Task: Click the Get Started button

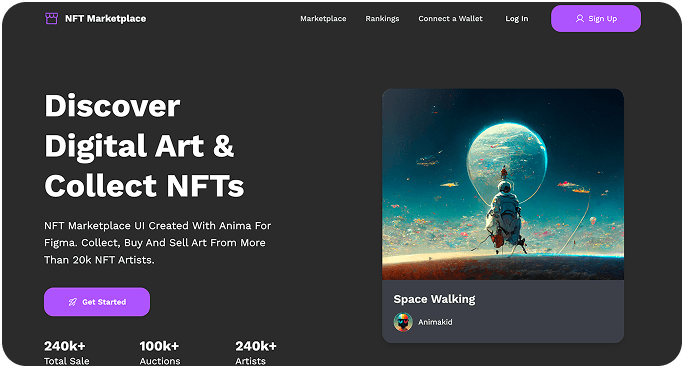Action: (x=97, y=302)
